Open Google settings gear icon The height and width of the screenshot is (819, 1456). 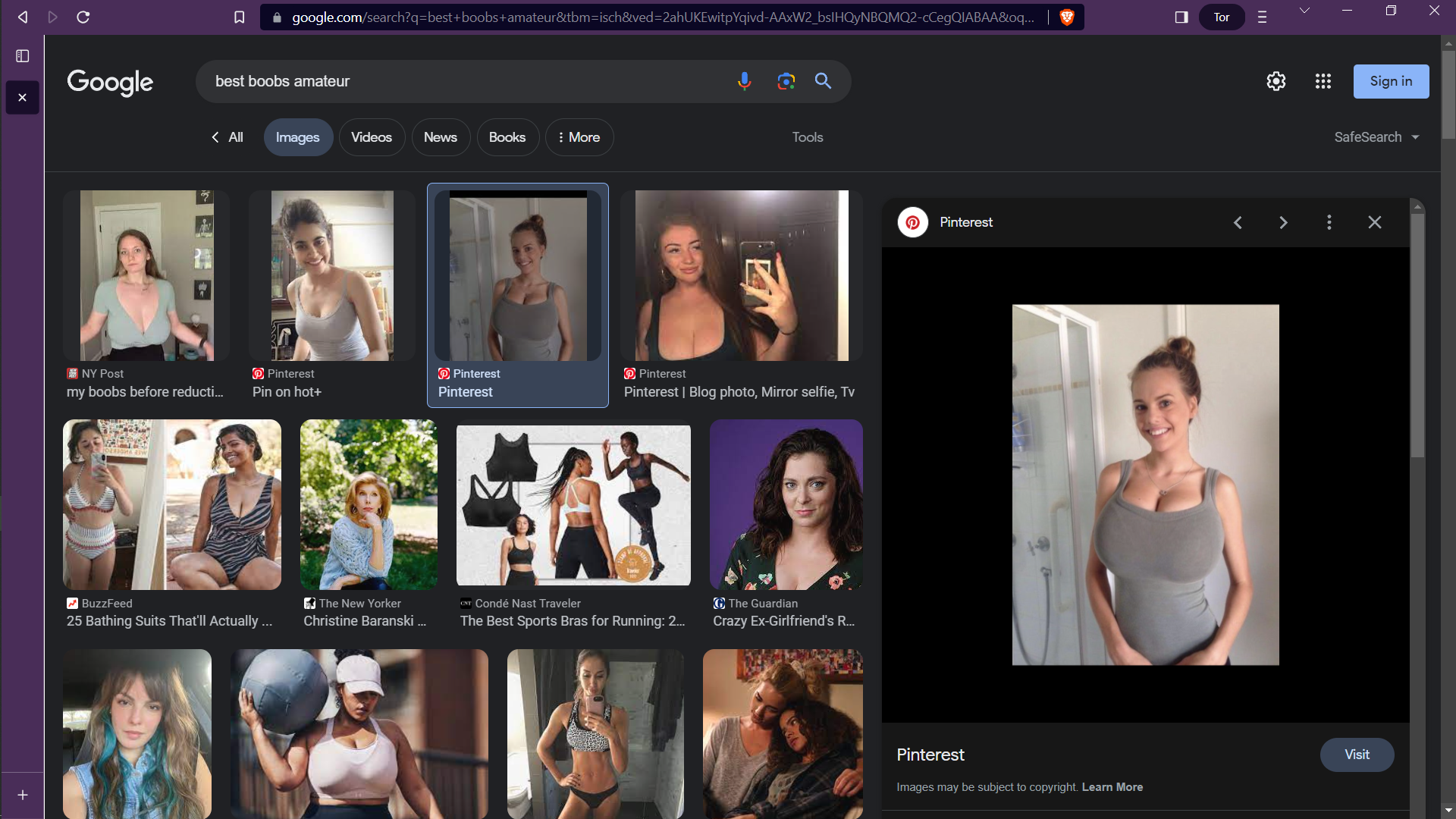[1276, 81]
